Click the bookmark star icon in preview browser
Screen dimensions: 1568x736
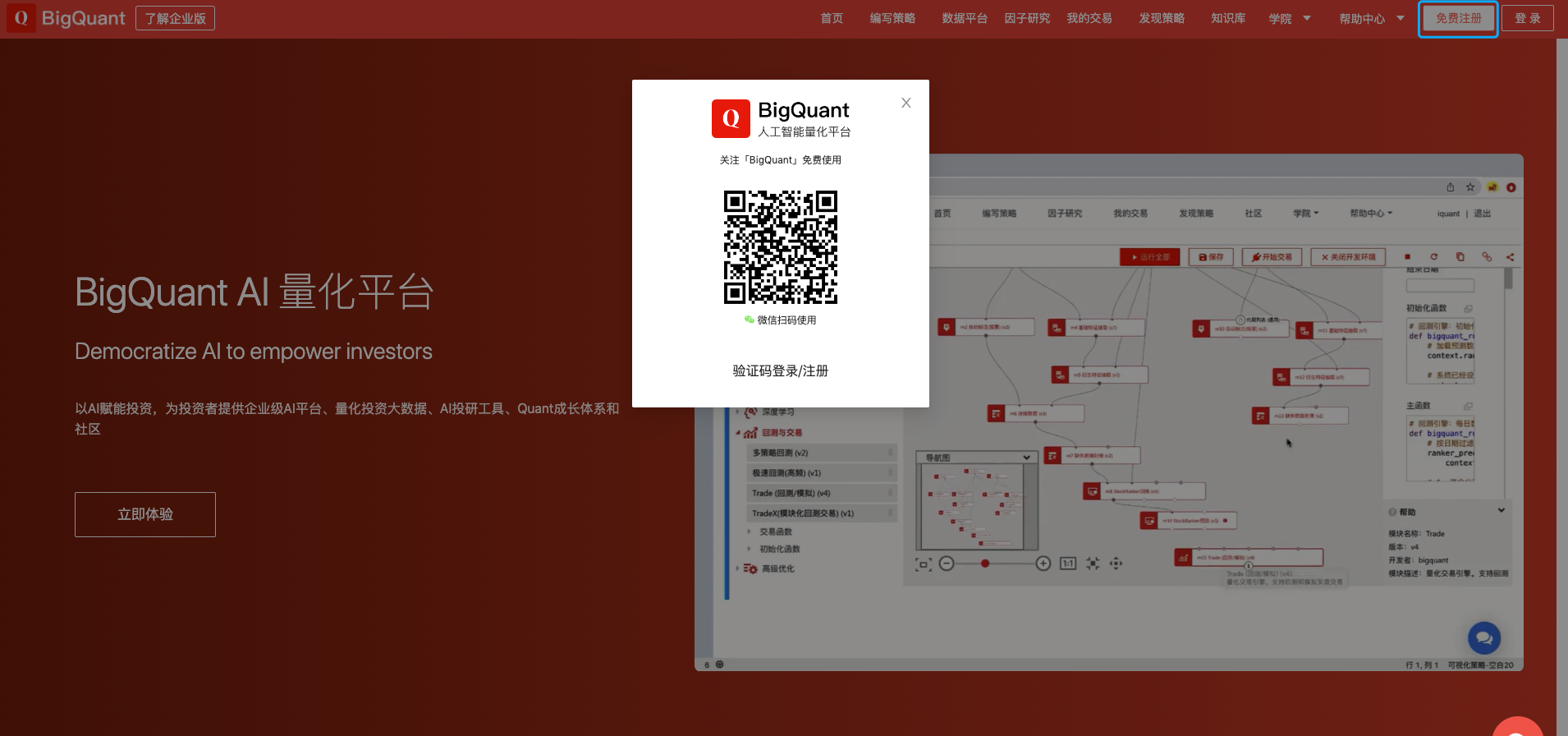pyautogui.click(x=1470, y=187)
